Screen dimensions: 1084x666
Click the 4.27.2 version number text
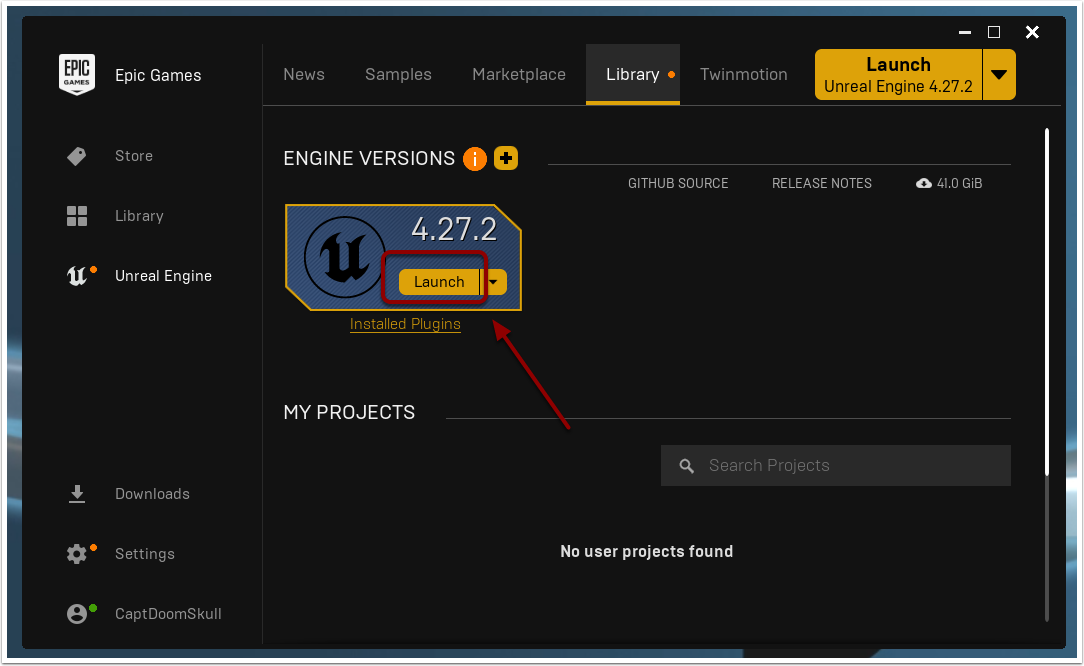[x=454, y=230]
